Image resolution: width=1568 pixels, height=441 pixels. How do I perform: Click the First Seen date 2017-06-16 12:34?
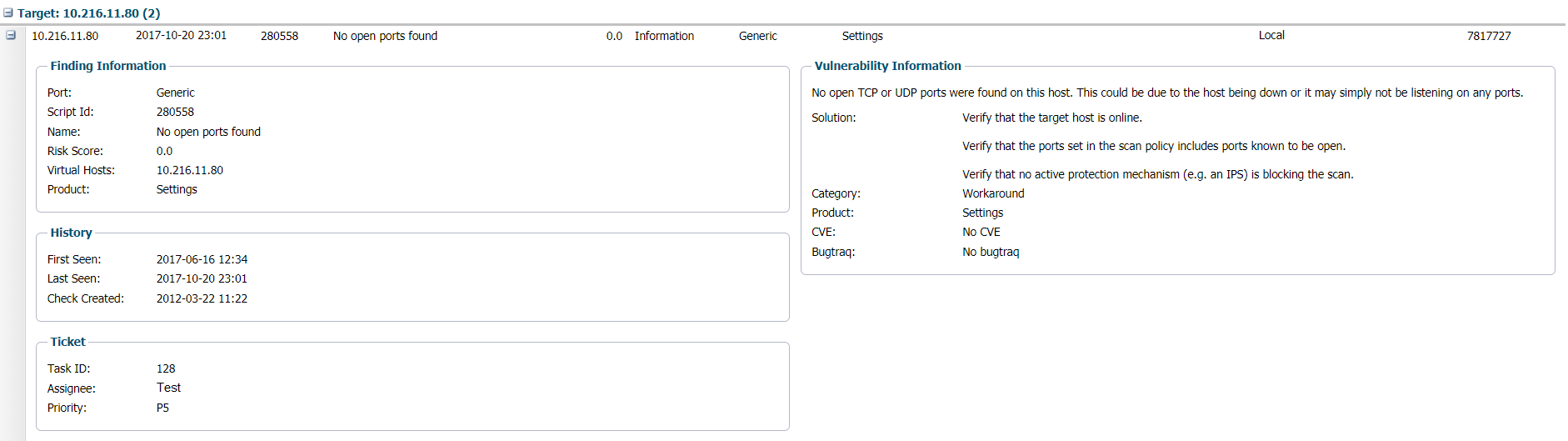point(202,259)
